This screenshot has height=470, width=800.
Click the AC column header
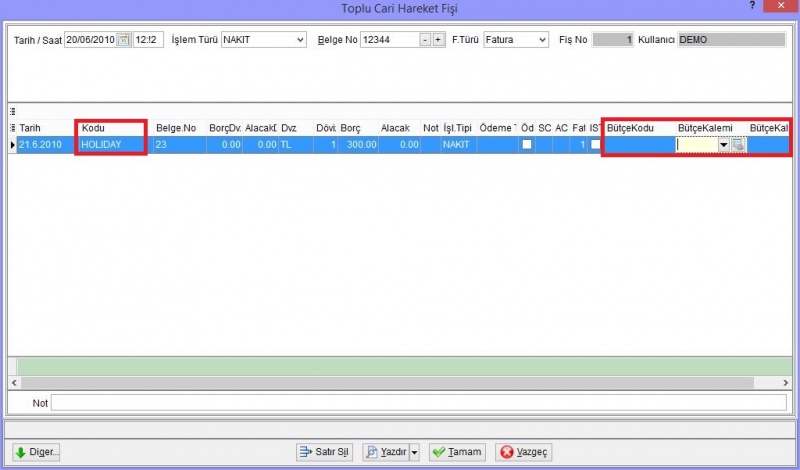click(x=561, y=128)
